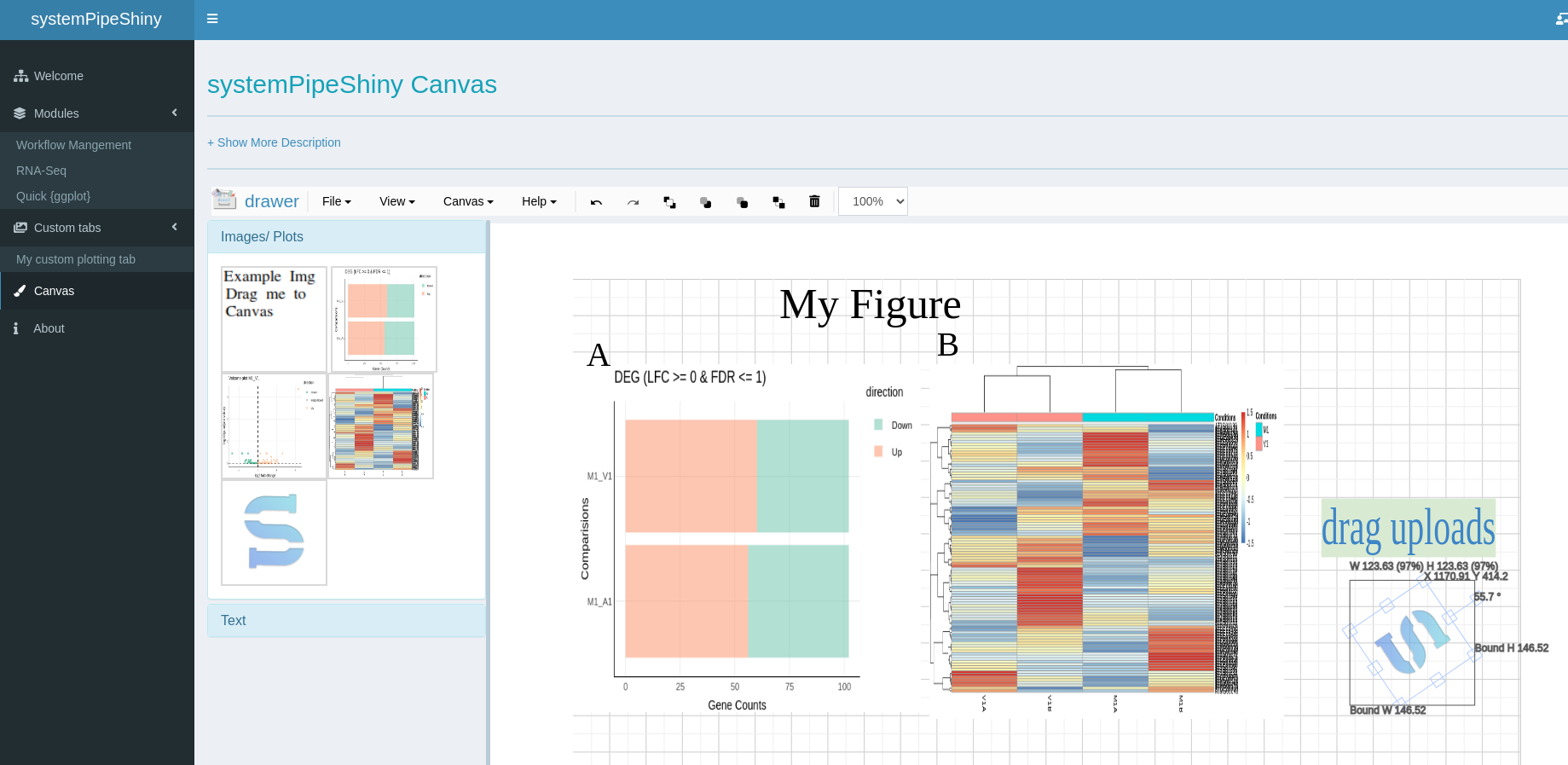Click the systemPipeShiny Canvas heading
The image size is (1568, 765).
[352, 84]
